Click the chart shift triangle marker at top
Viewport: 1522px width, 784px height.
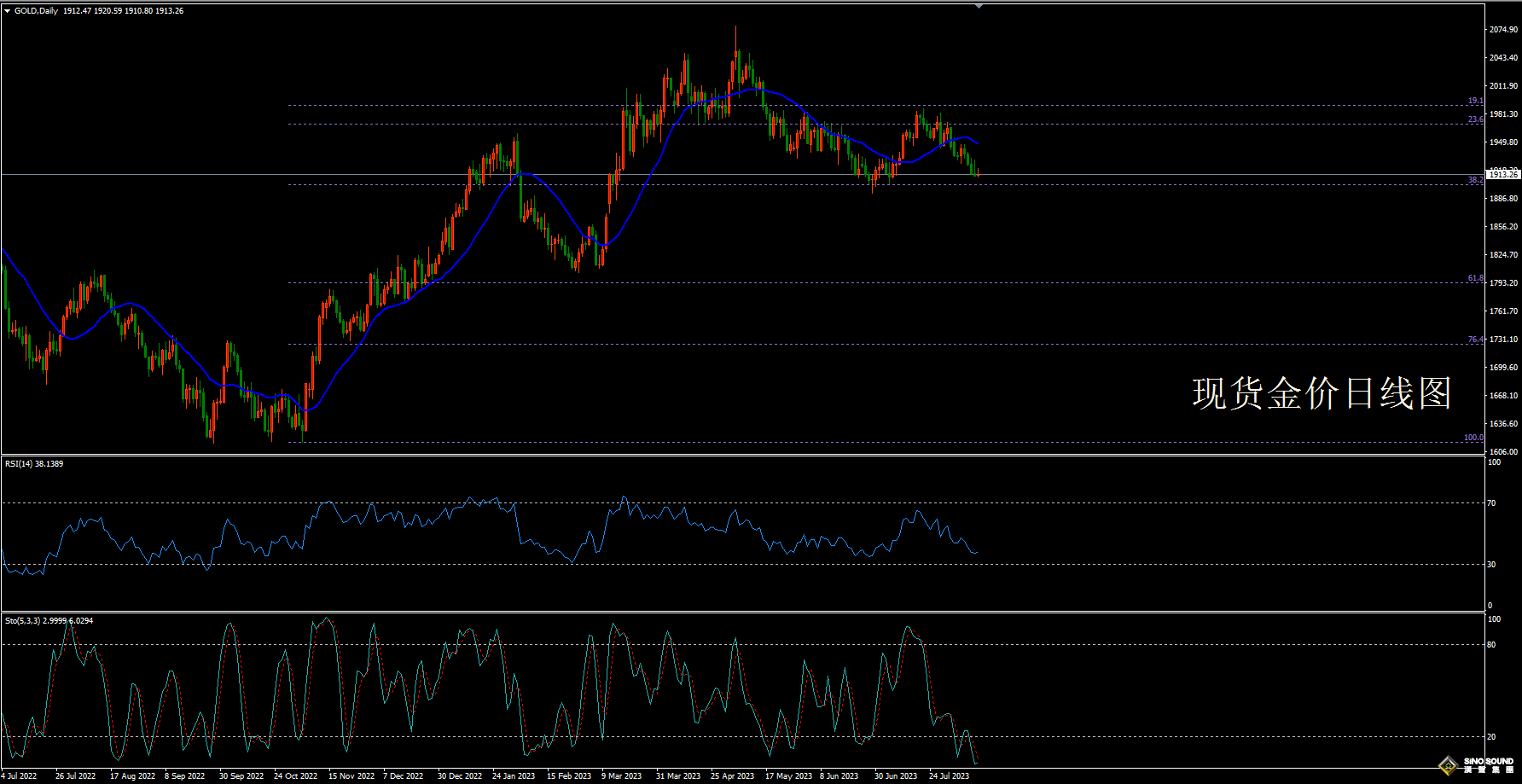[x=979, y=6]
